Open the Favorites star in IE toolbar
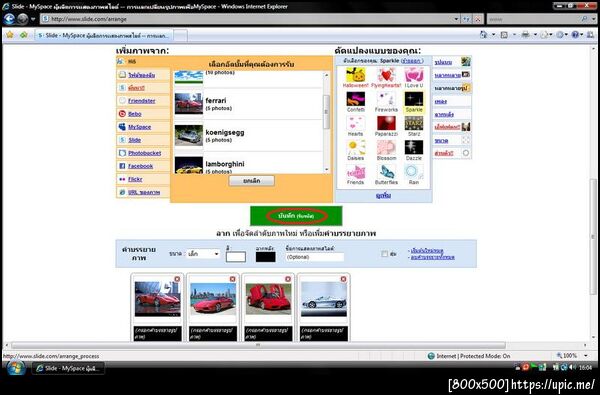This screenshot has height=395, width=600. (x=10, y=35)
